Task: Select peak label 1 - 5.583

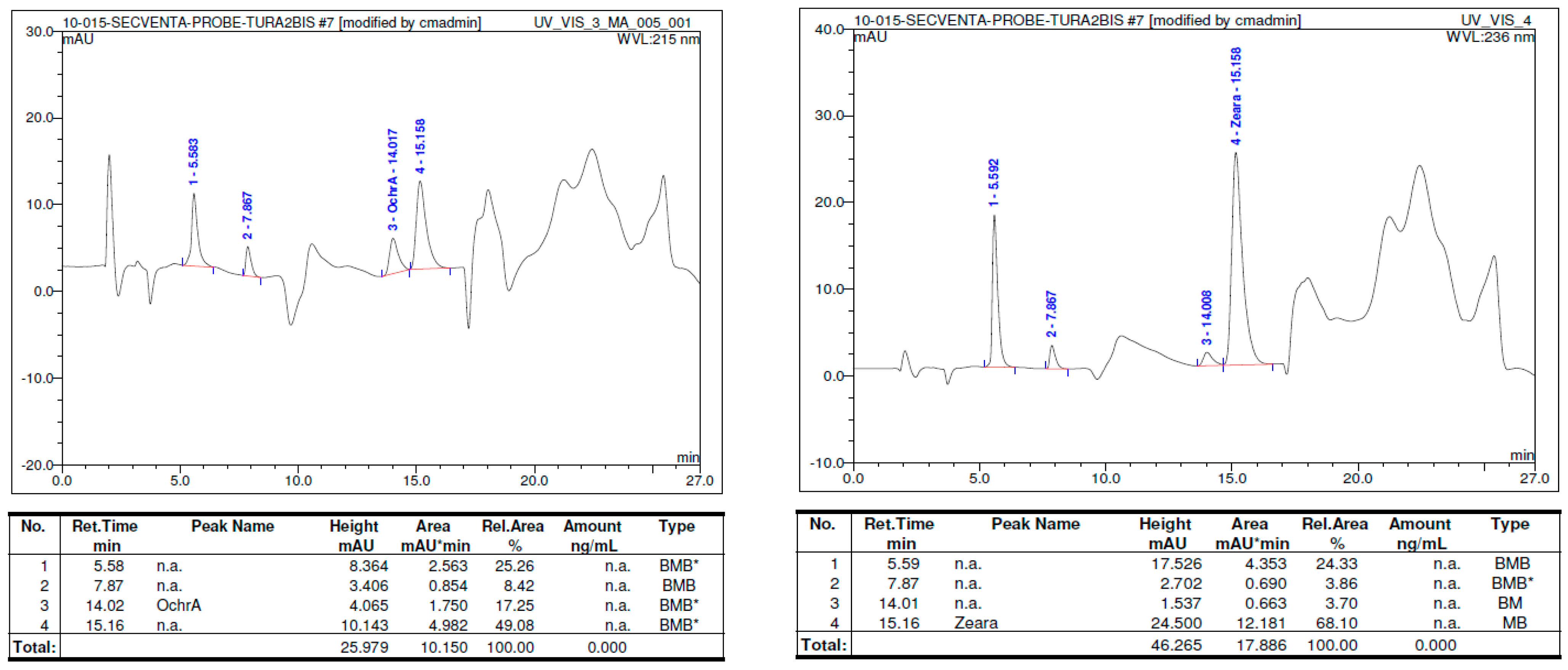Action: pyautogui.click(x=193, y=161)
